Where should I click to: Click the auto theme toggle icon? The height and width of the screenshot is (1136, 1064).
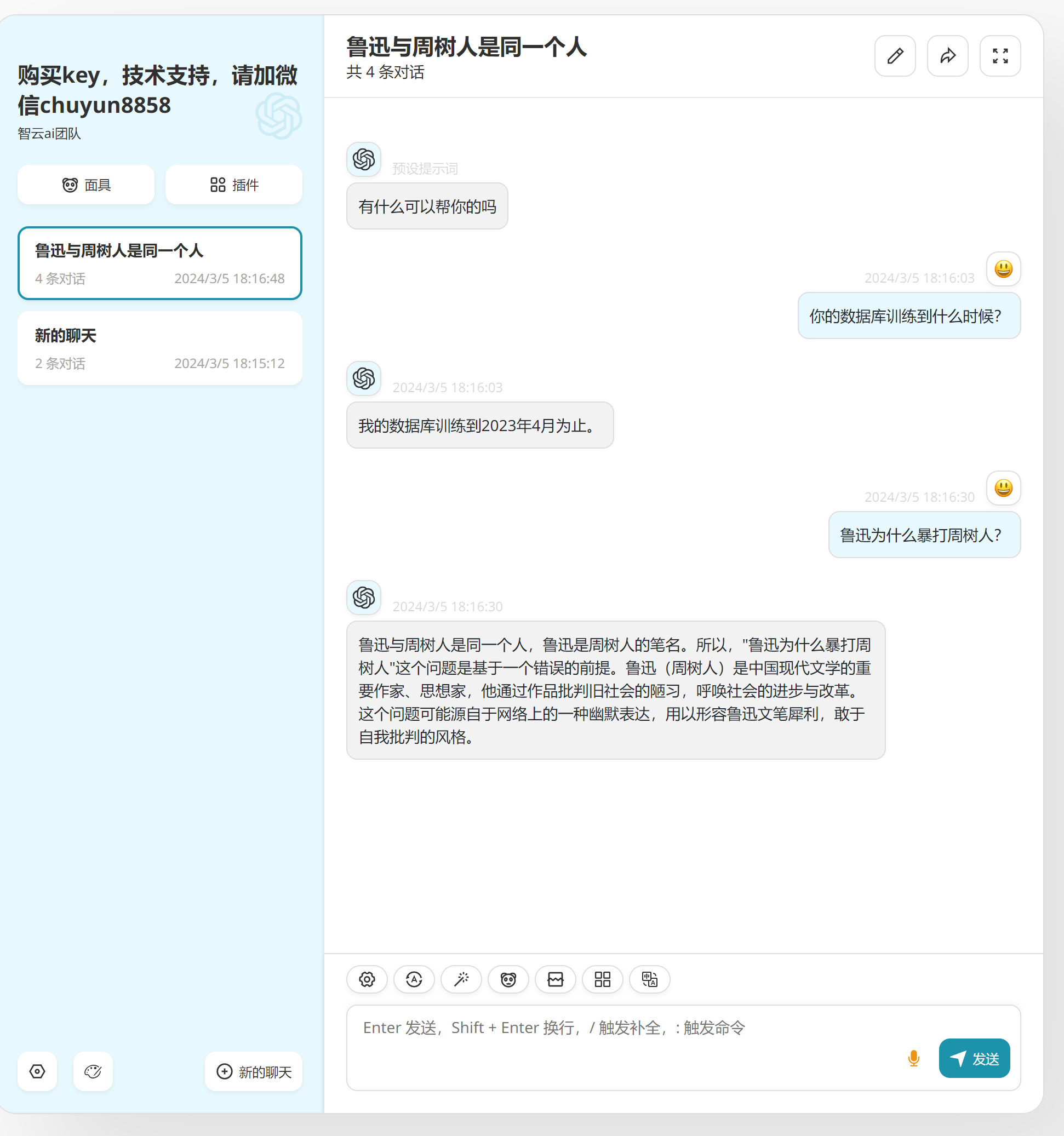(414, 979)
